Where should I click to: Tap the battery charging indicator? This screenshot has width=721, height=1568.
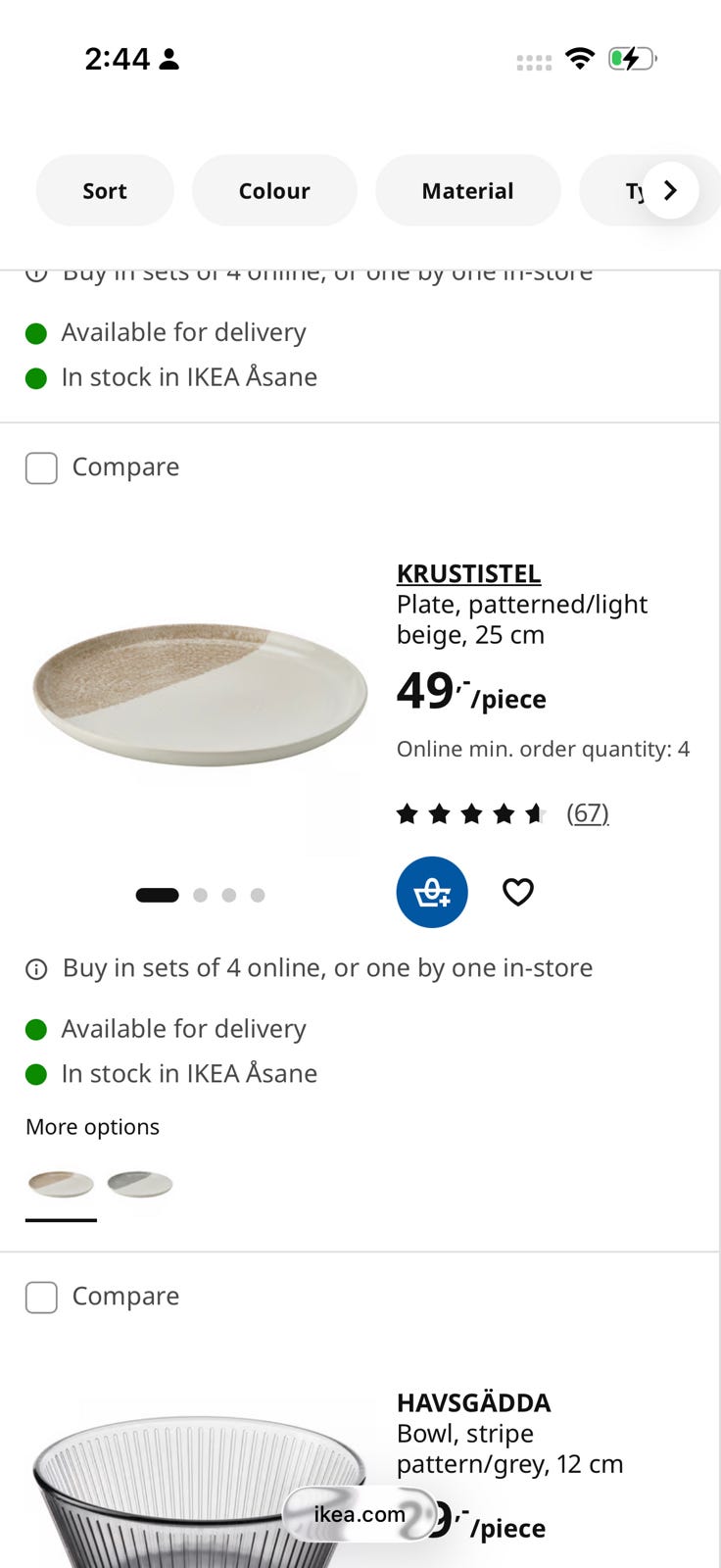coord(632,59)
